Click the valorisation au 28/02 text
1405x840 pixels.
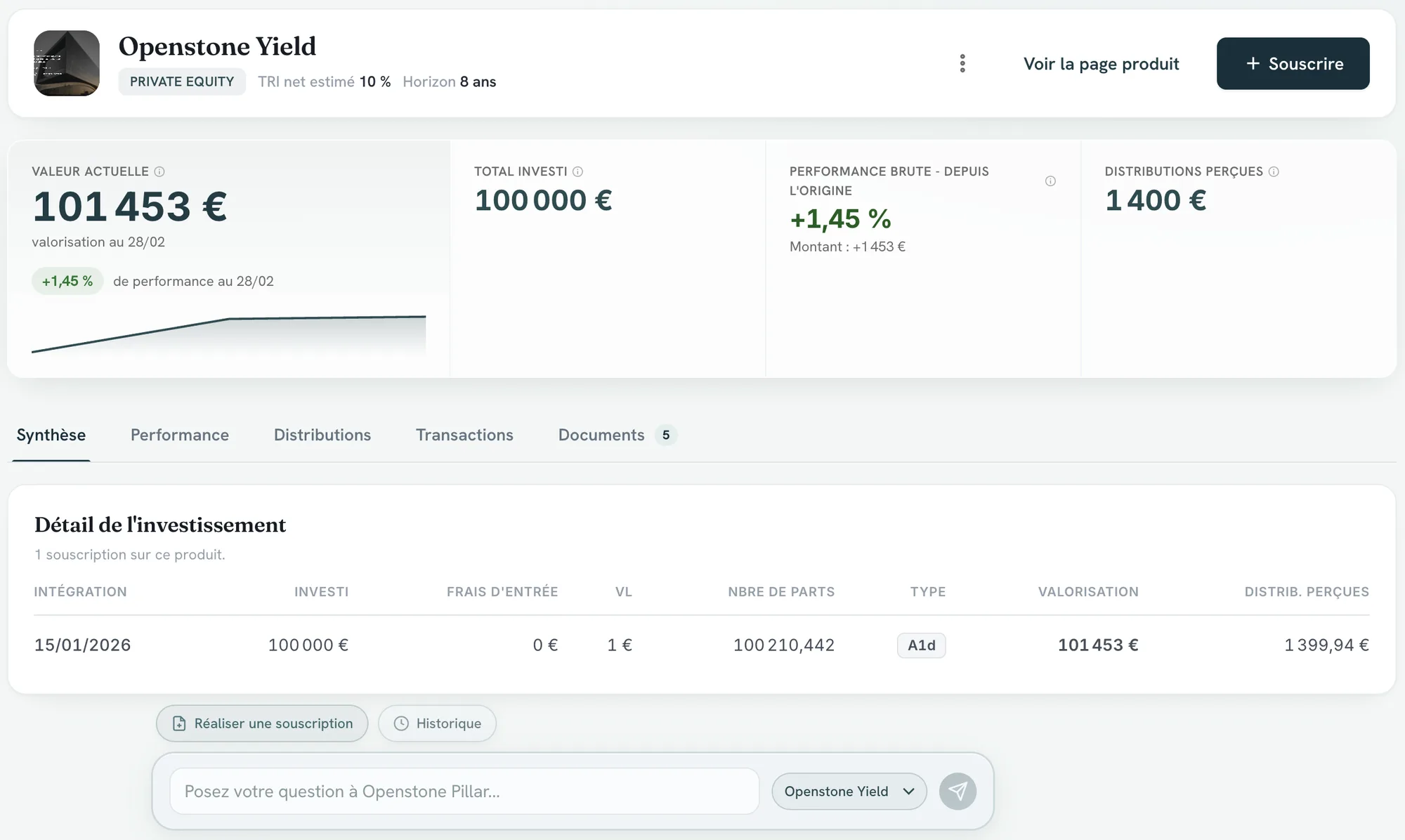(98, 242)
